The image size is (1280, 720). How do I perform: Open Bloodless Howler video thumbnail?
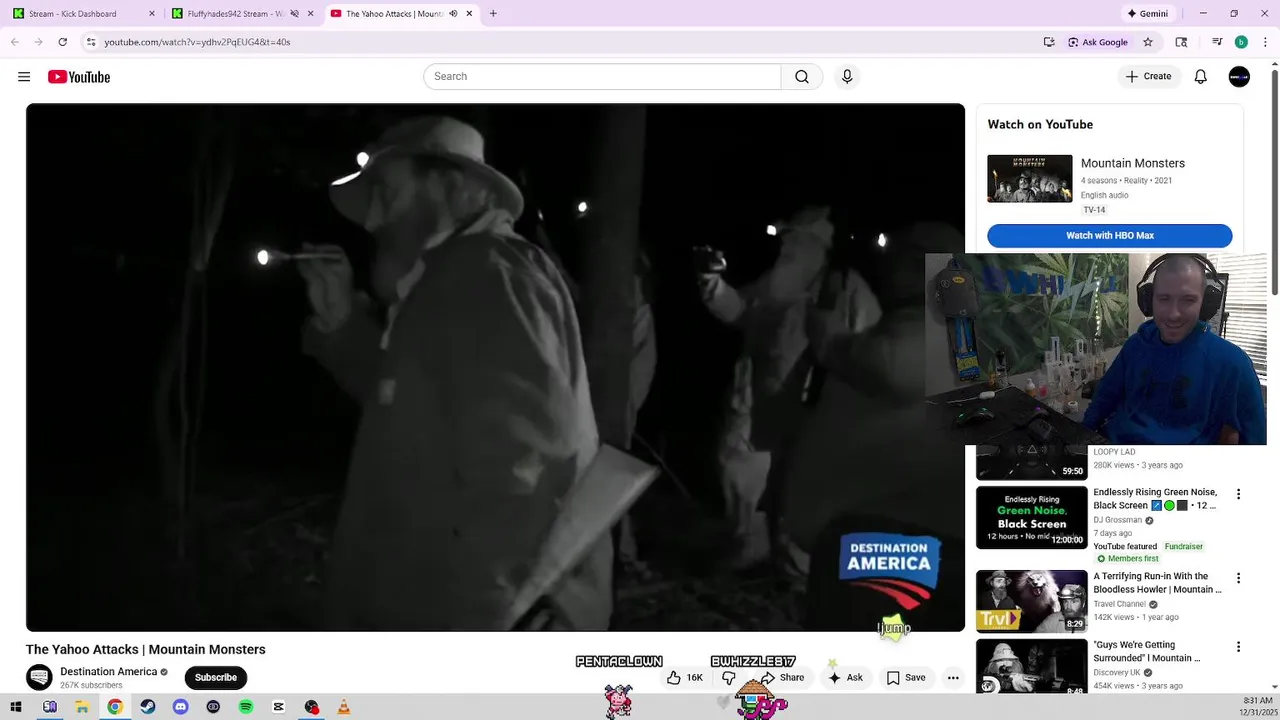(x=1032, y=602)
